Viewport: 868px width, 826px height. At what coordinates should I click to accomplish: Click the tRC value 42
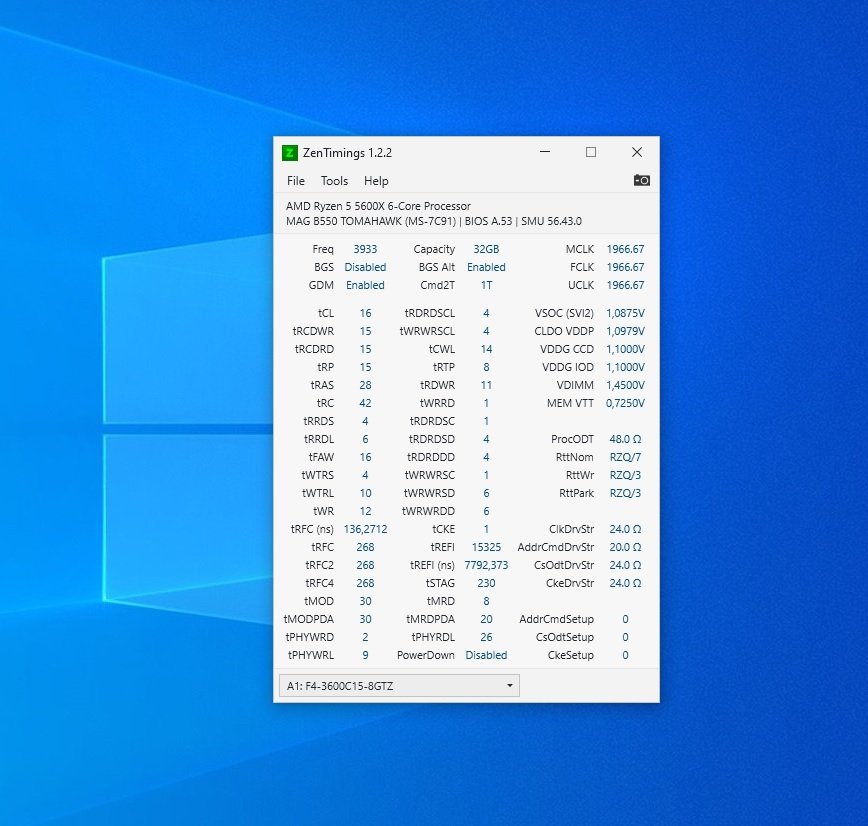(365, 403)
